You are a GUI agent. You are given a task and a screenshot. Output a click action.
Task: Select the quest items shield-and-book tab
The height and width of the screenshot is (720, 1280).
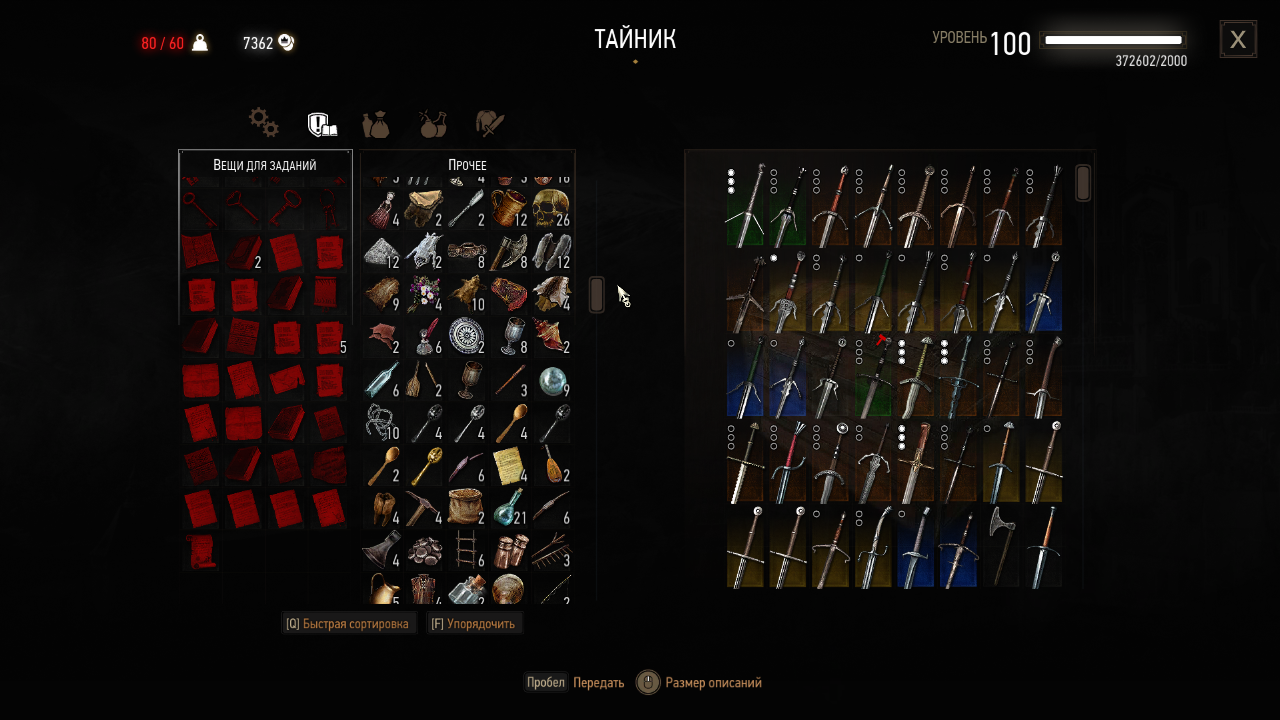click(321, 124)
